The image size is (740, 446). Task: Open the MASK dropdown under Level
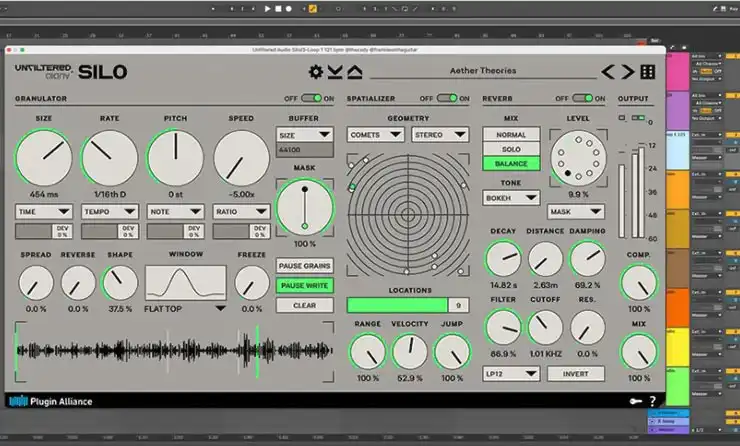[x=575, y=212]
